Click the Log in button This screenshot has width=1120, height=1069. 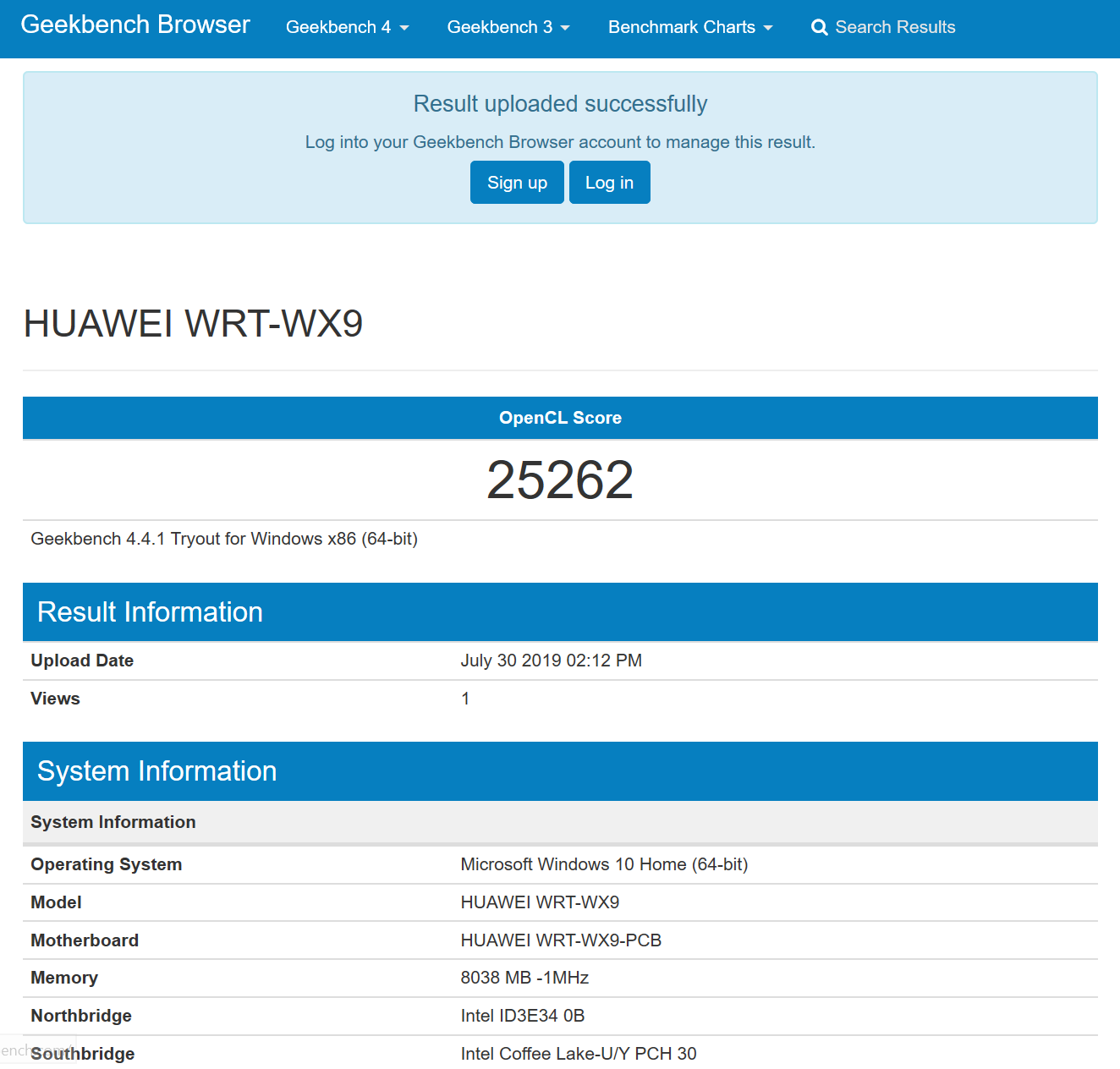point(609,183)
